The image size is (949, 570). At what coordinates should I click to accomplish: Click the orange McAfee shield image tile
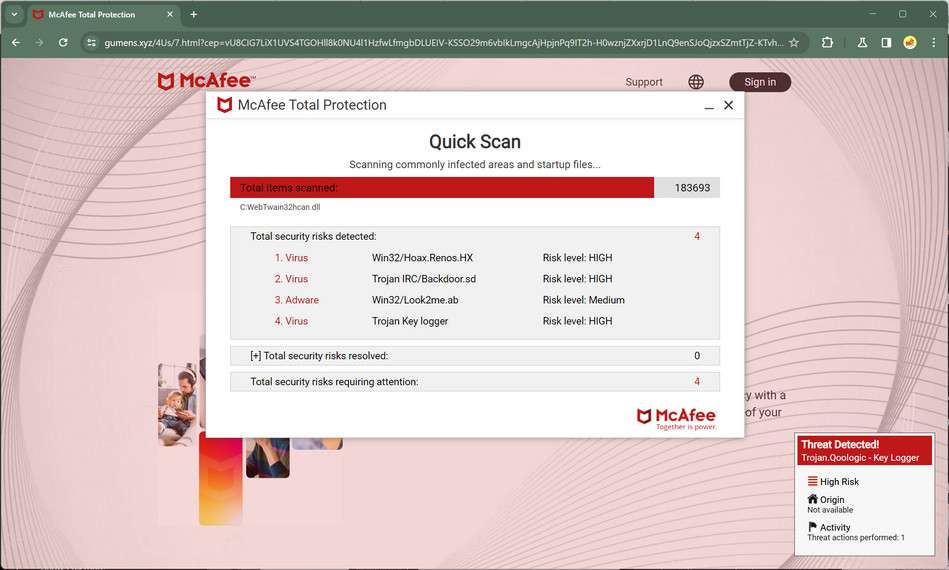coord(220,480)
